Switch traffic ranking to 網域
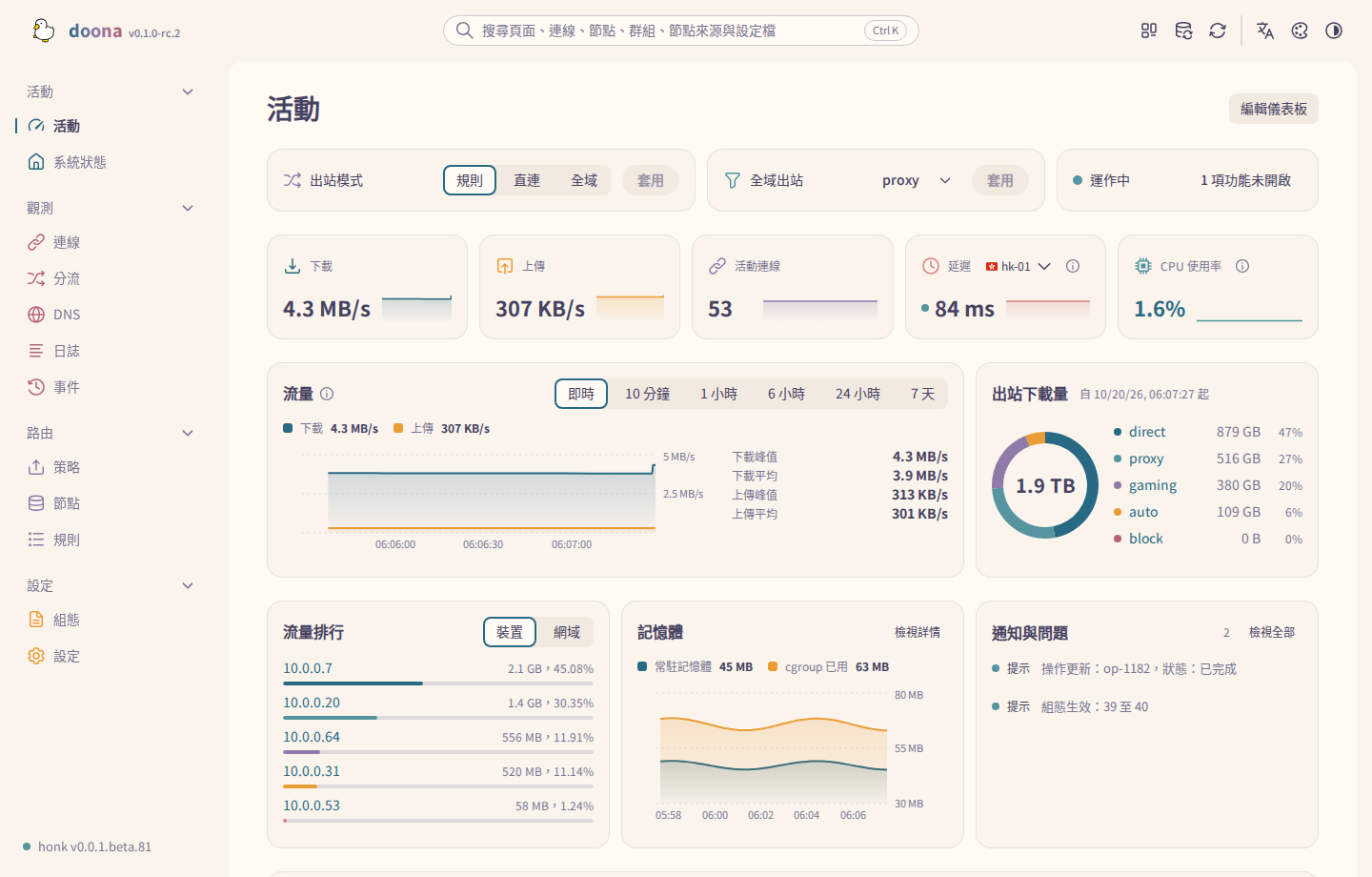The height and width of the screenshot is (877, 1372). 567,632
